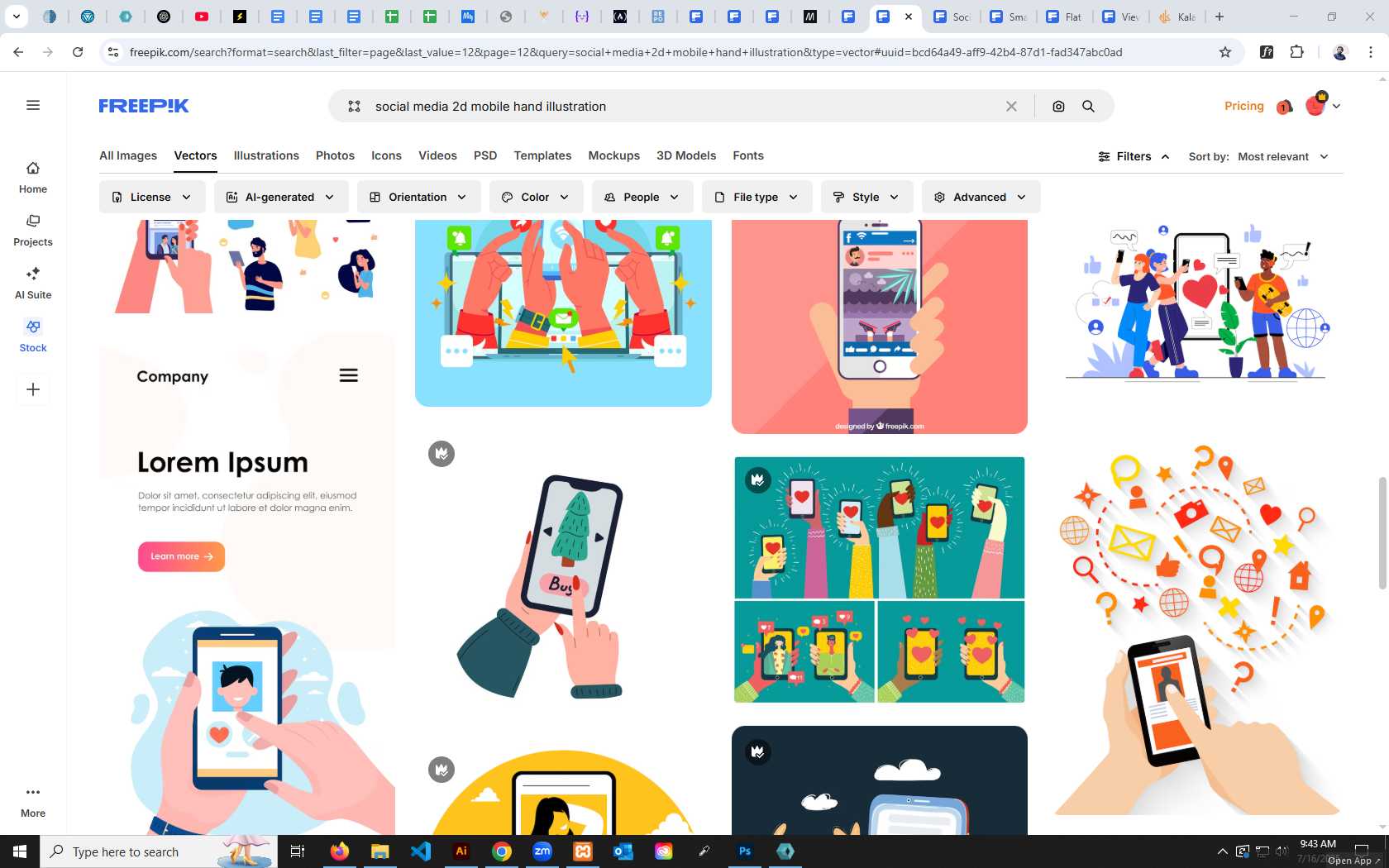
Task: Search by image camera icon
Action: click(x=1058, y=106)
